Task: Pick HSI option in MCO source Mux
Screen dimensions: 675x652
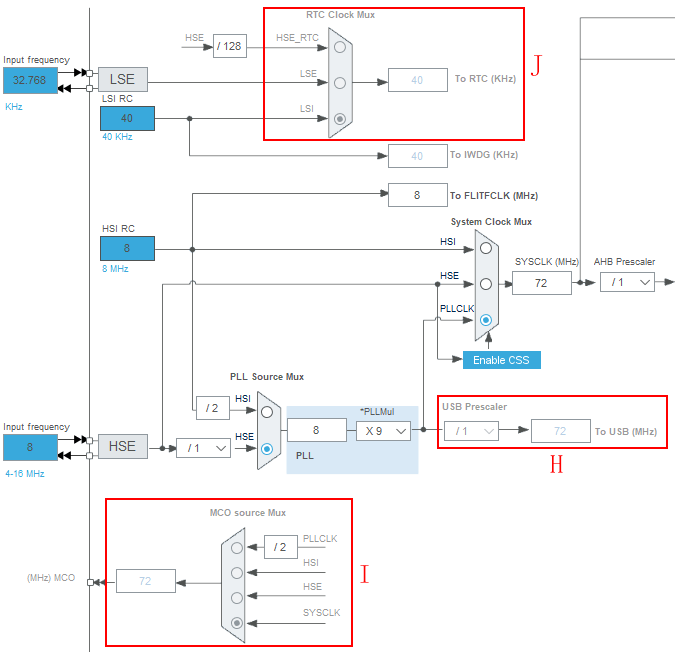Action: coord(236,573)
